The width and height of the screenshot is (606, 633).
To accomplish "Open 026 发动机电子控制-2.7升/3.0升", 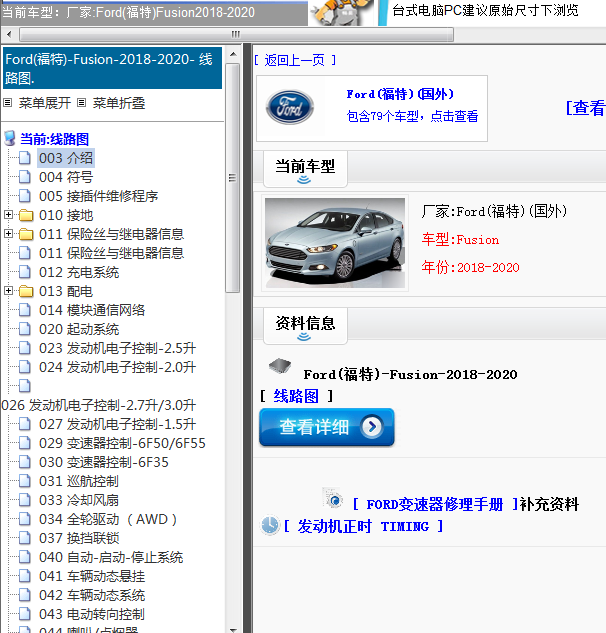I will [x=99, y=405].
